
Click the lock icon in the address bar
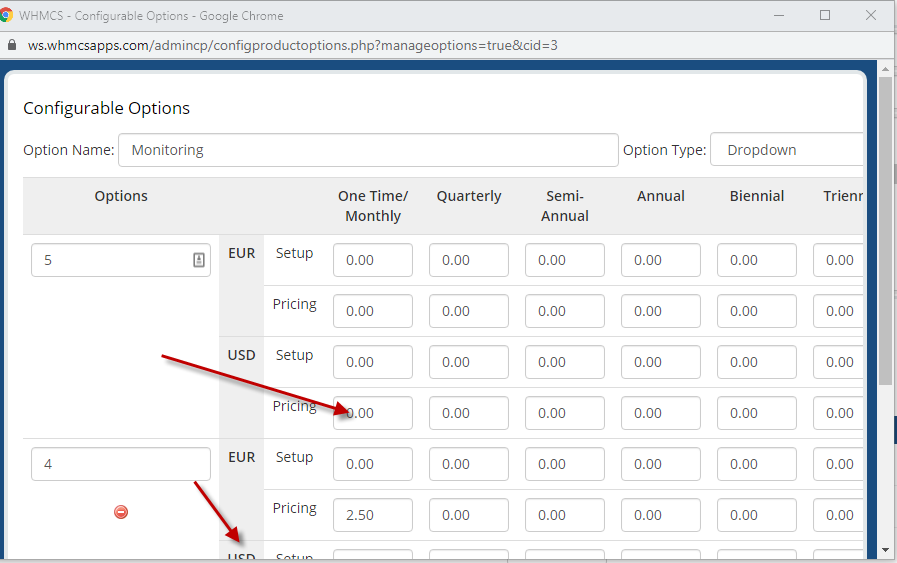coord(12,46)
